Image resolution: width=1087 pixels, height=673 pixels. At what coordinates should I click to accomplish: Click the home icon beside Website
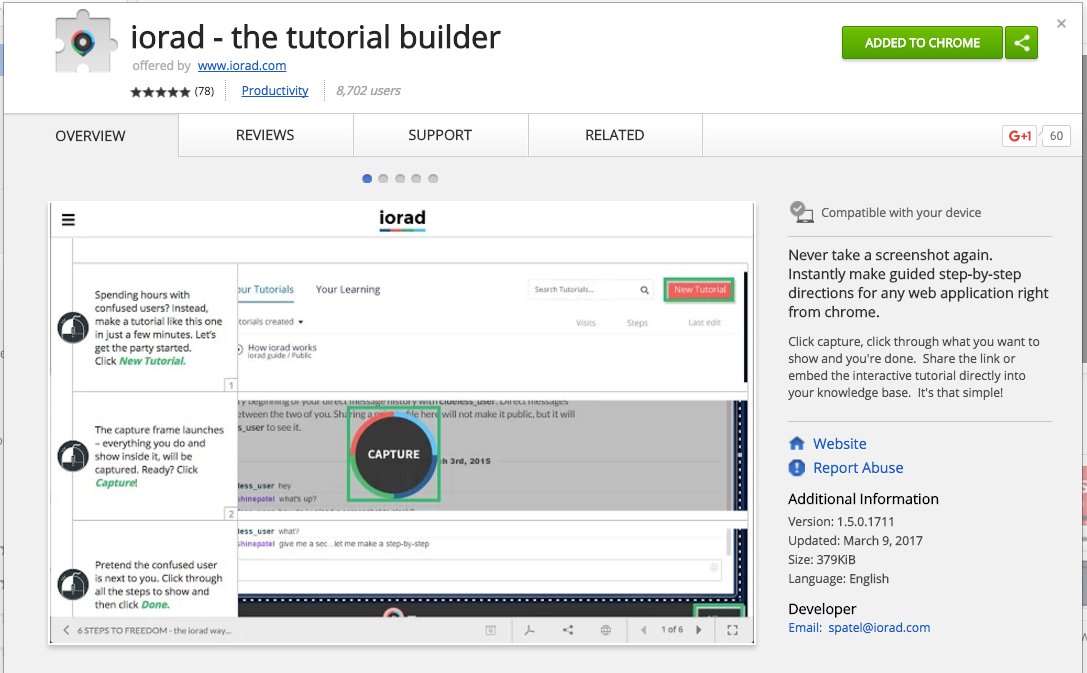(797, 443)
